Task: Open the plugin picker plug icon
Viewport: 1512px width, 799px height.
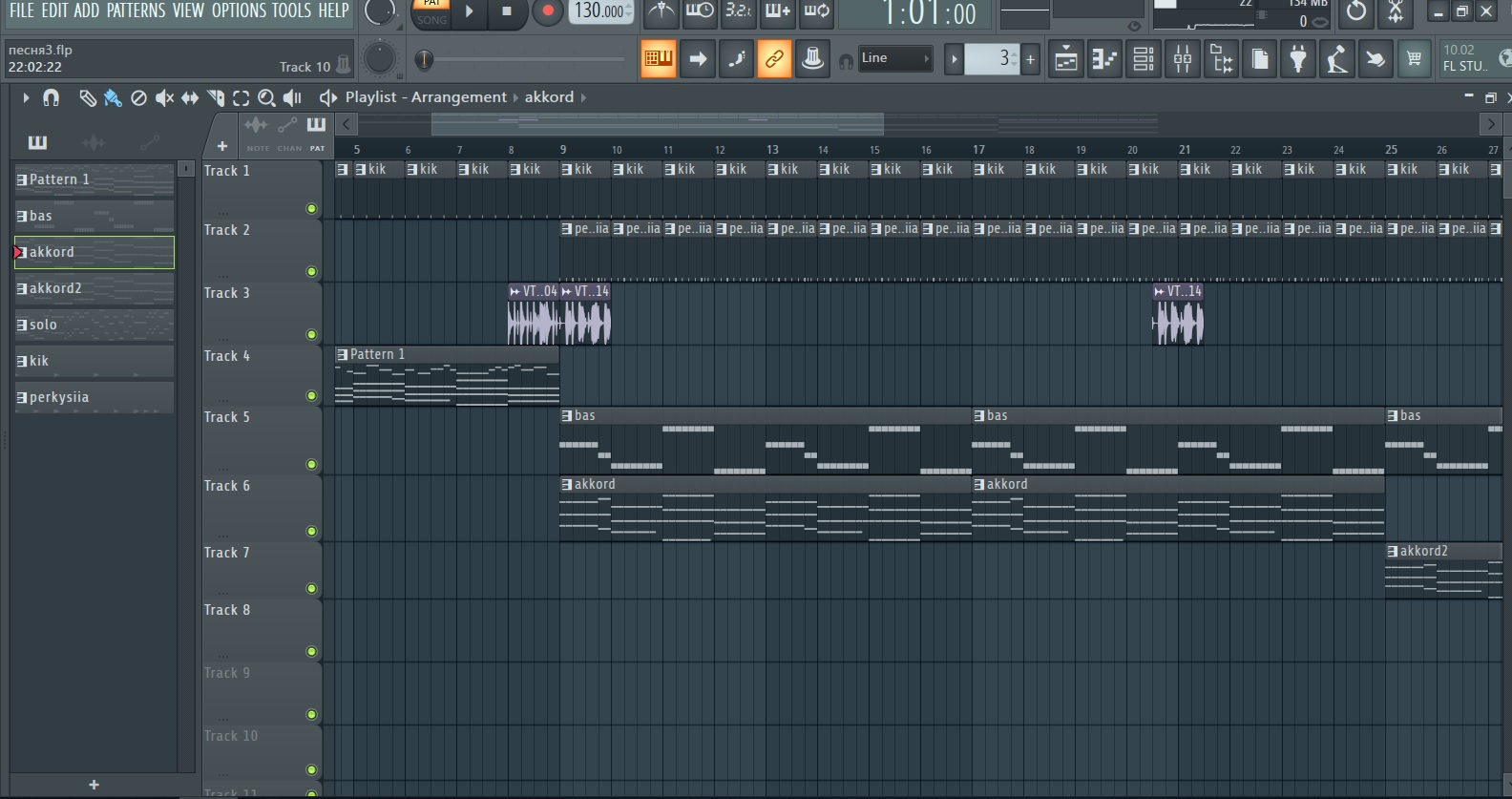Action: pos(1298,59)
